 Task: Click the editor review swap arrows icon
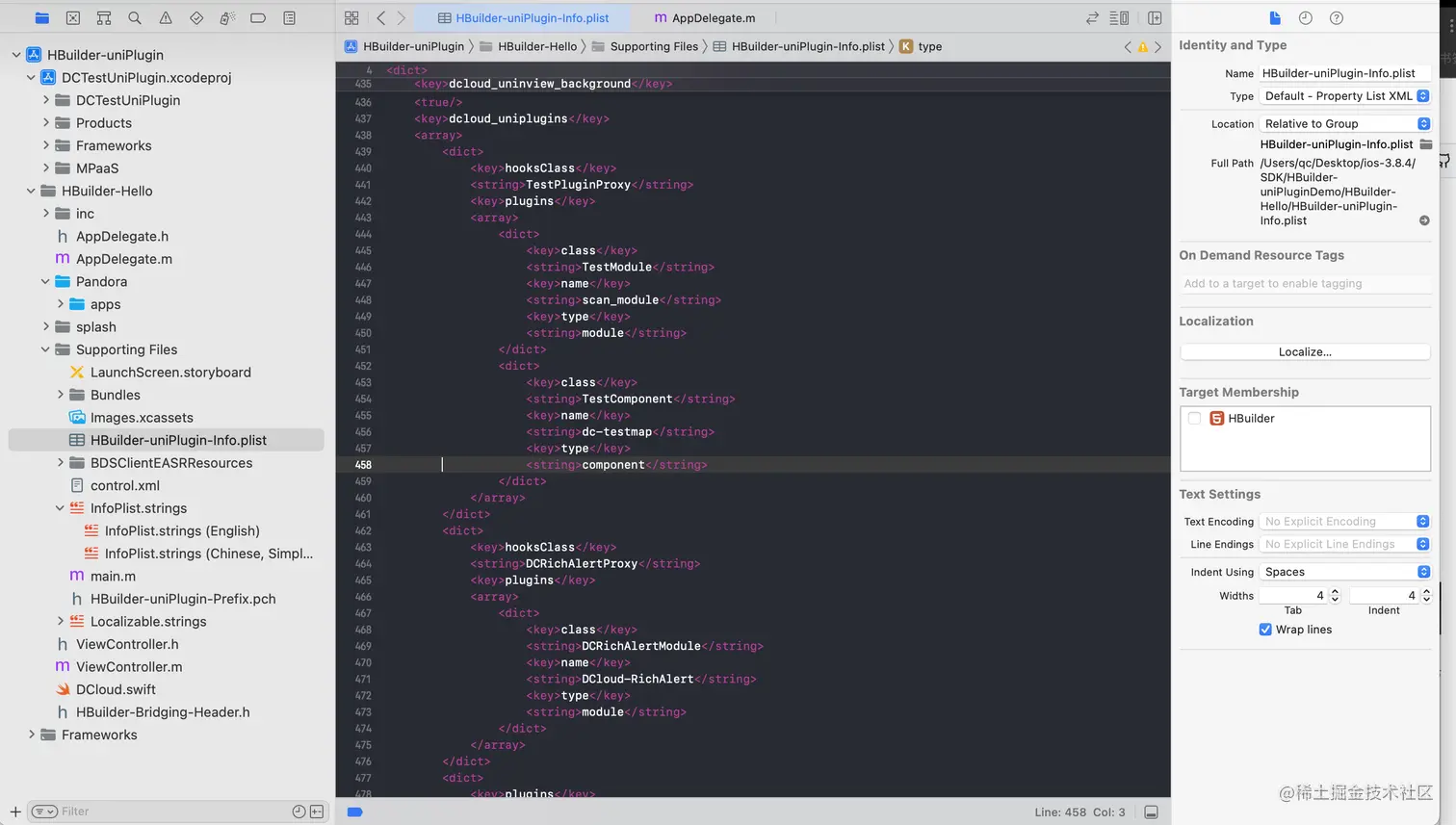tap(1092, 17)
